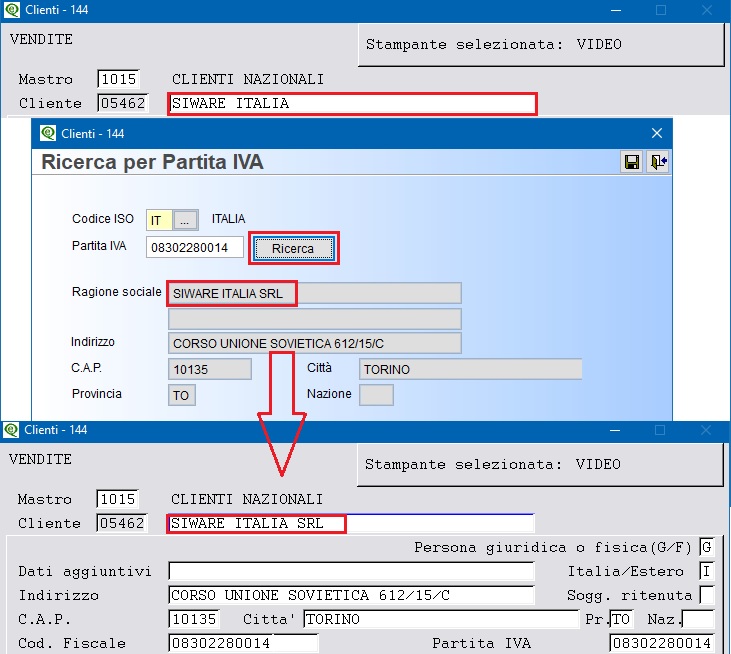731x654 pixels.
Task: Click the Partita IVA field in the bottom window
Action: pos(662,643)
